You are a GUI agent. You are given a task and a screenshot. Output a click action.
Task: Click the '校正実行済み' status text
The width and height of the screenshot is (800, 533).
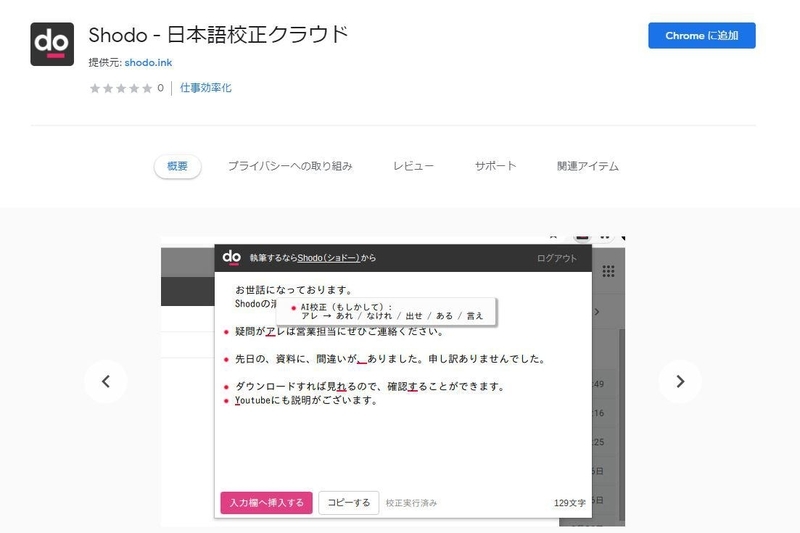[x=411, y=503]
